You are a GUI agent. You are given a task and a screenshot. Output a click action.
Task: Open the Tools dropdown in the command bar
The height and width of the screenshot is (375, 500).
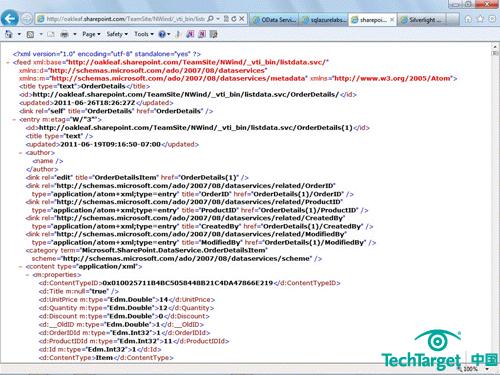144,34
